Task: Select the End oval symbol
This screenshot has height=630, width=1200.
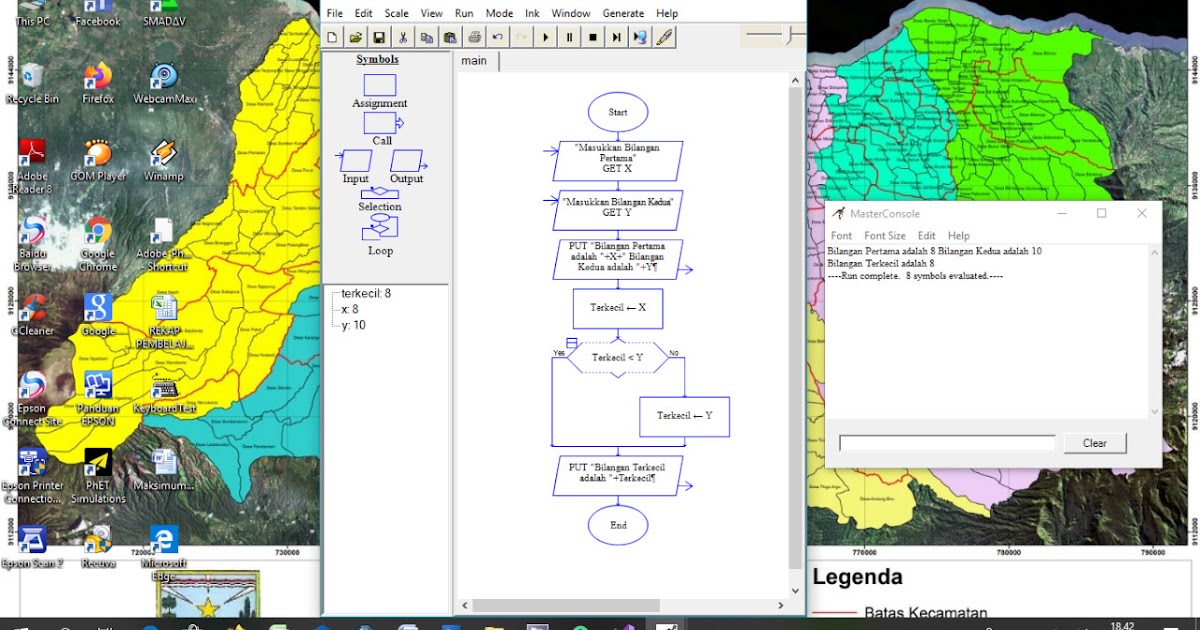Action: tap(618, 524)
